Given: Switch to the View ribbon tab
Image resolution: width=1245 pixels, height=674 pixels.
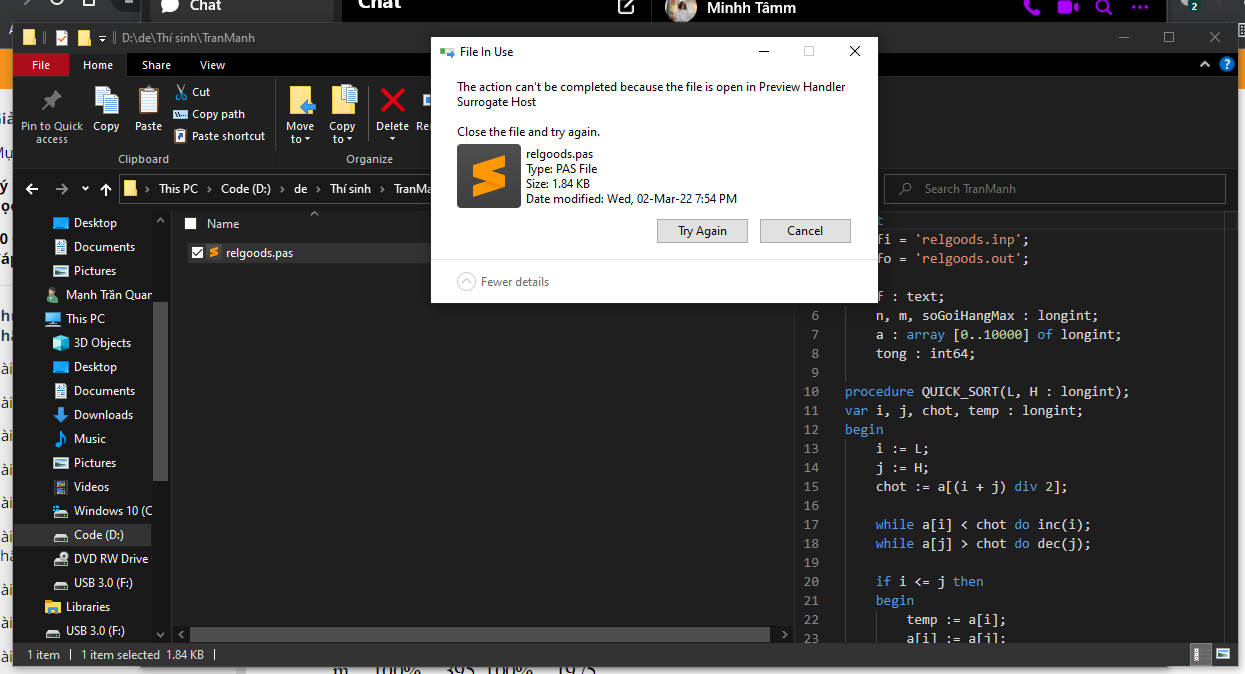Looking at the screenshot, I should [x=212, y=64].
